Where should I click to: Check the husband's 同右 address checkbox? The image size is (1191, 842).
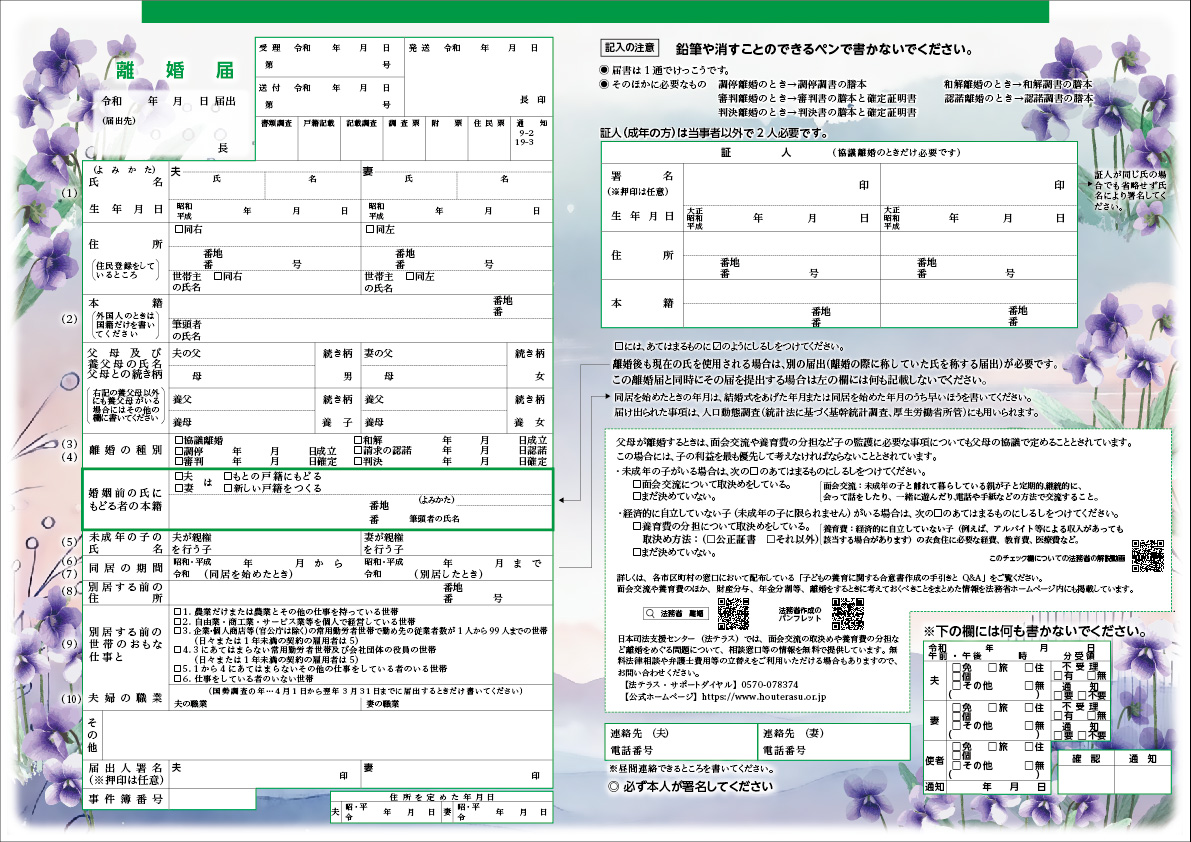(178, 229)
